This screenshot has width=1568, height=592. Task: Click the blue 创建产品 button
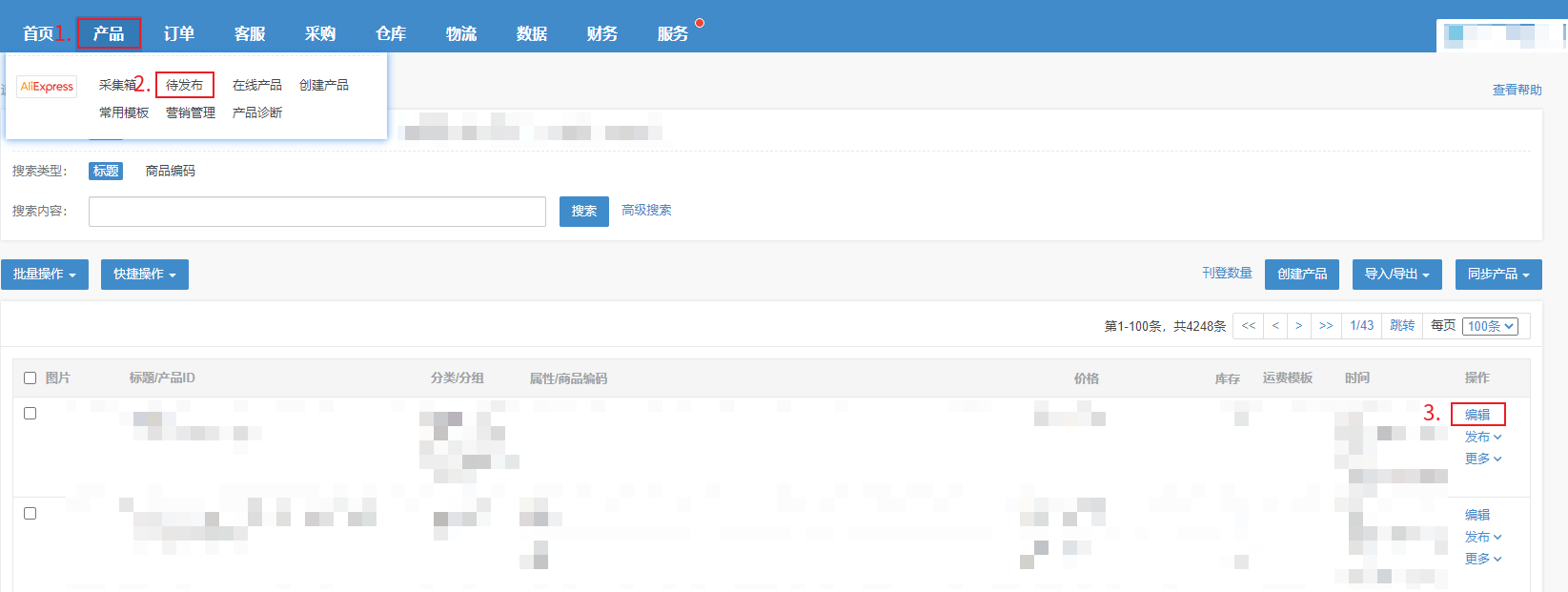(x=1302, y=275)
